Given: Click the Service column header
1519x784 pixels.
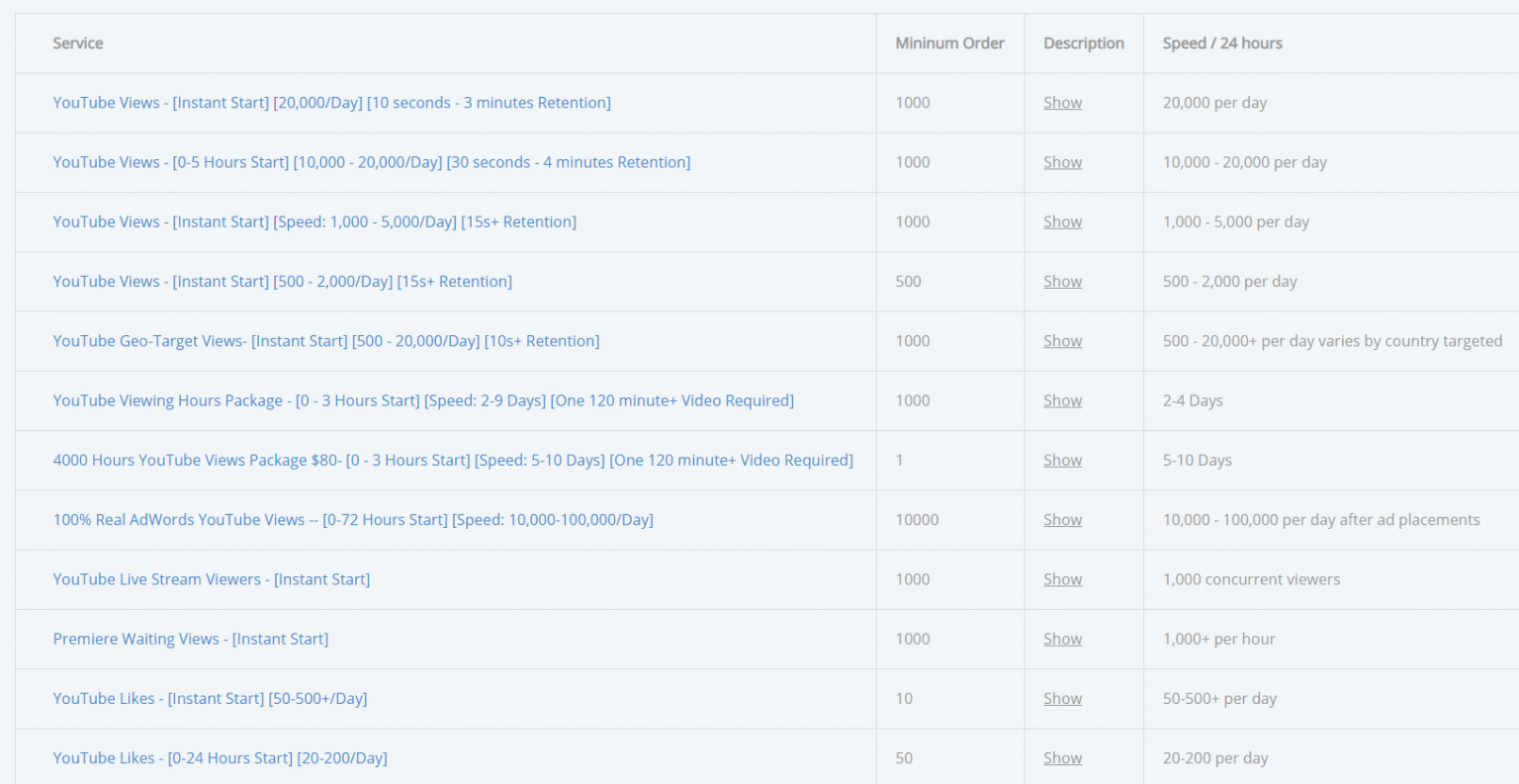Looking at the screenshot, I should [77, 43].
